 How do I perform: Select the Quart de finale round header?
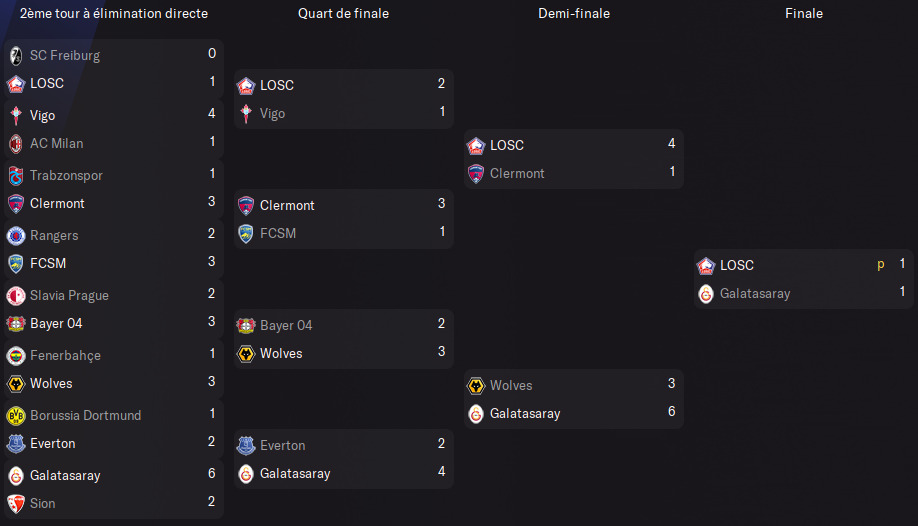coord(343,13)
